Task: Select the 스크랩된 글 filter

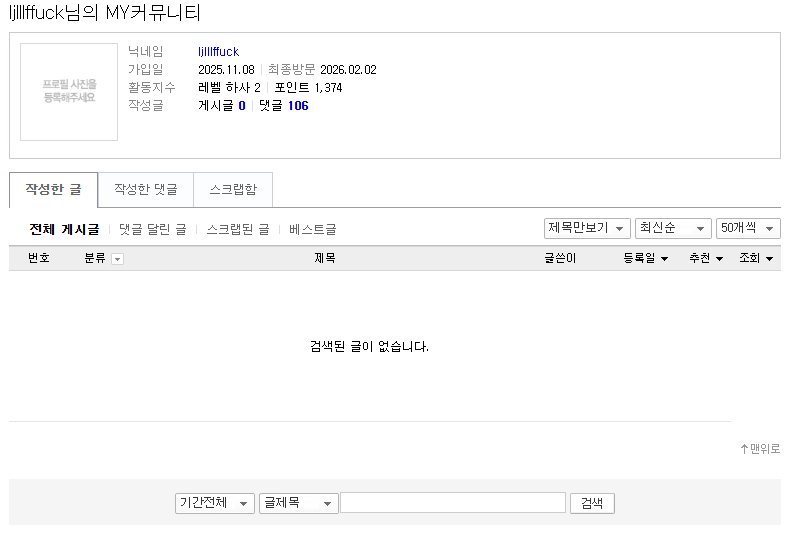Action: coord(238,229)
